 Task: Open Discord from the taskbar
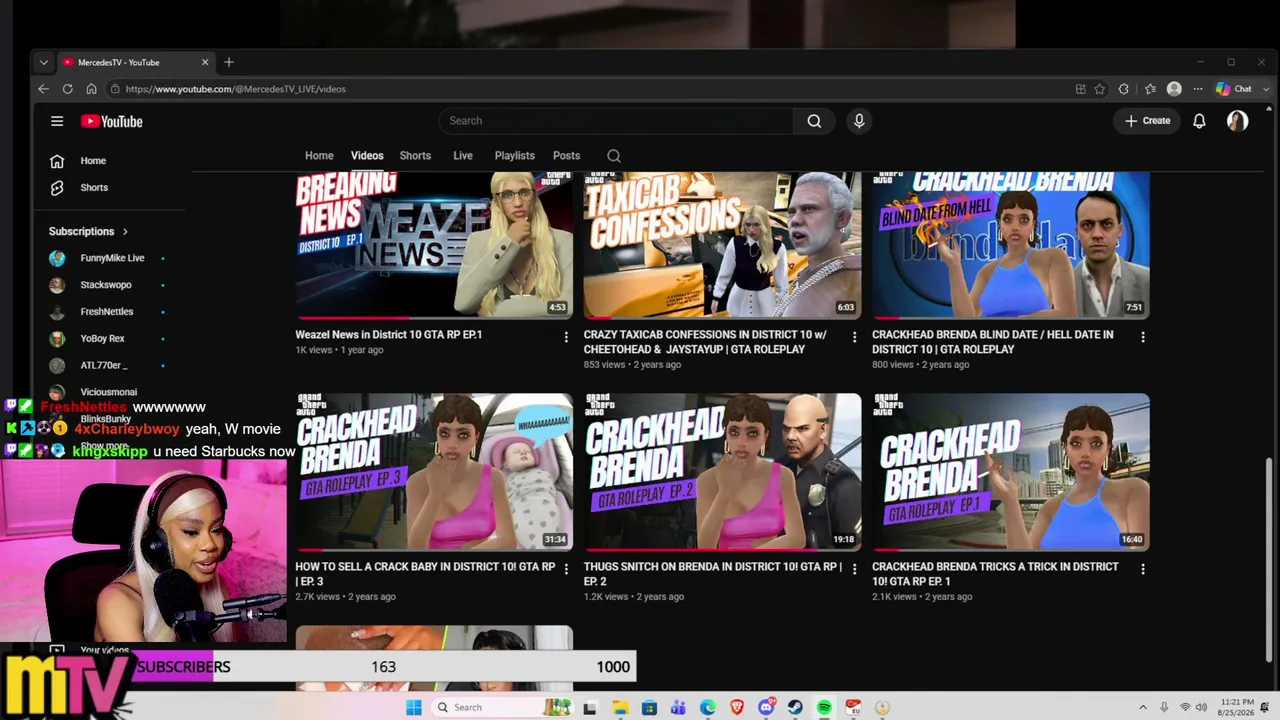coord(766,707)
